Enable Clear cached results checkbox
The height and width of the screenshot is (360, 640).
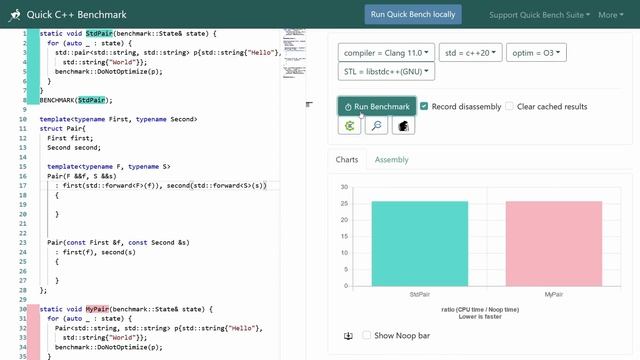pos(509,106)
